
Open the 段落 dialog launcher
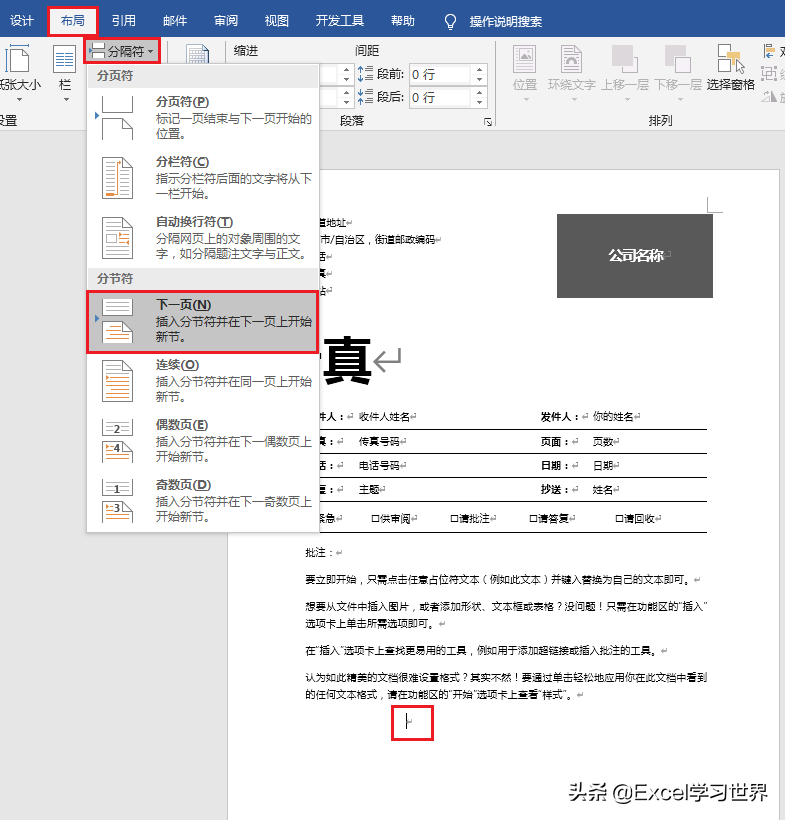coord(488,122)
